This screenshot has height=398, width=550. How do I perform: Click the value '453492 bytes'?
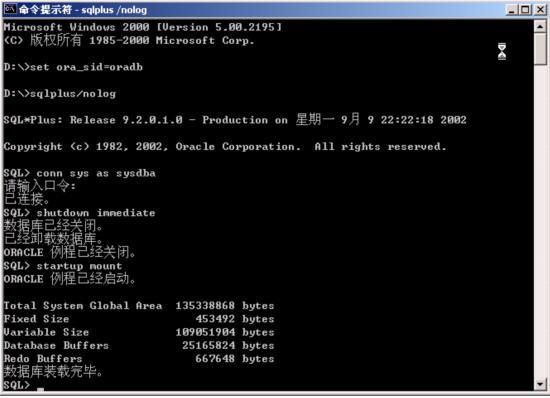tap(235, 319)
